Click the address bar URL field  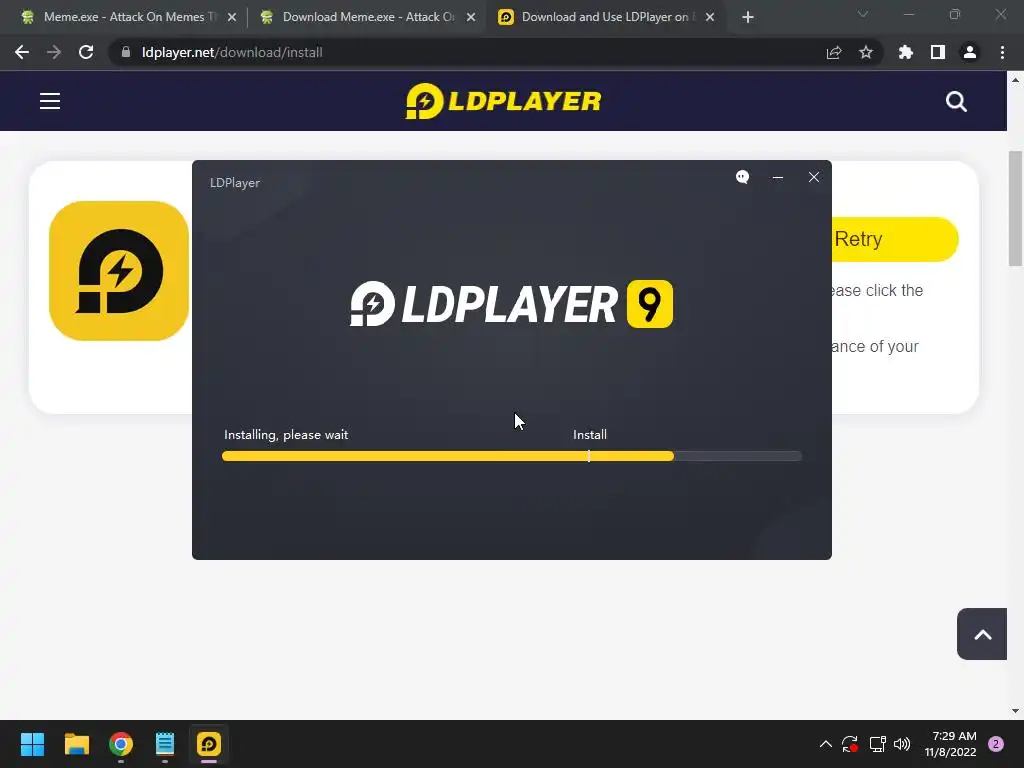pos(464,52)
